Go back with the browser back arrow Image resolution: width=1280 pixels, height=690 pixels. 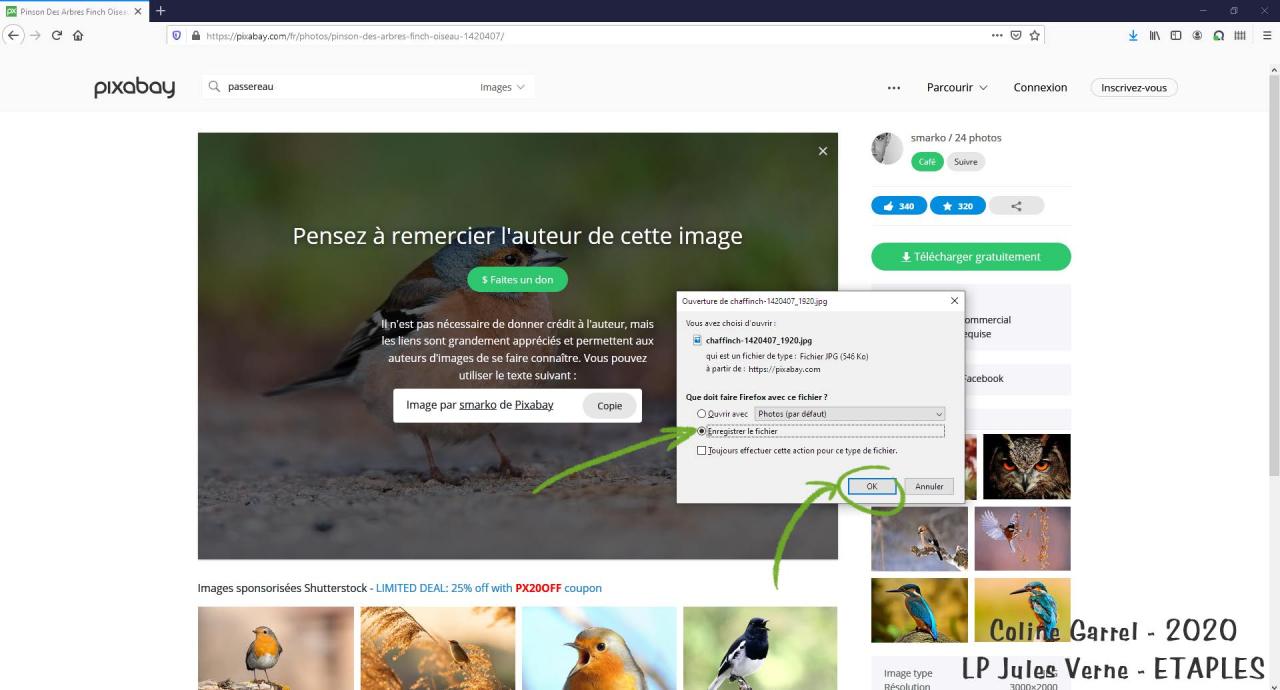point(13,35)
